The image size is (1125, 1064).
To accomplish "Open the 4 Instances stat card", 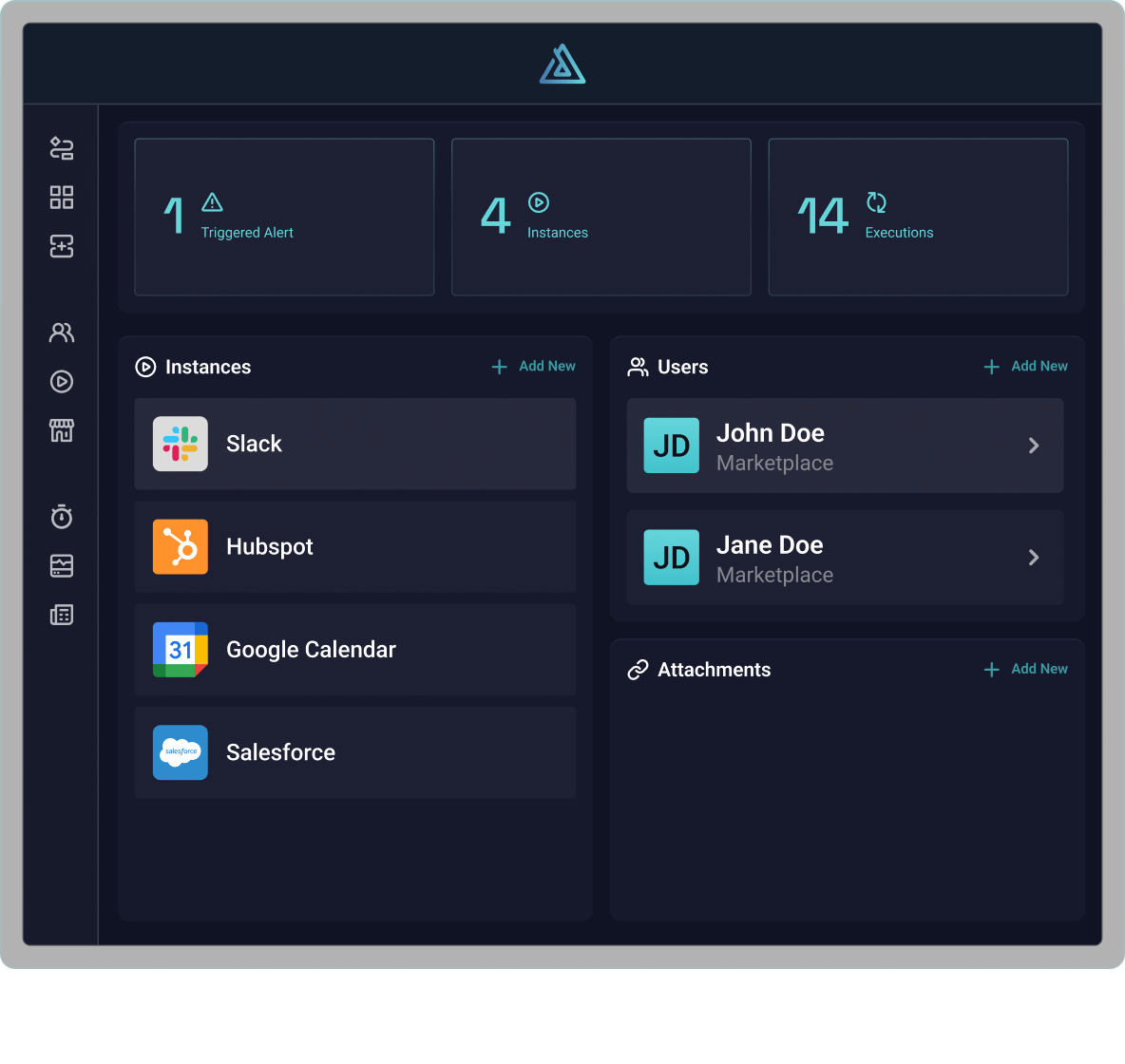I will tap(601, 218).
